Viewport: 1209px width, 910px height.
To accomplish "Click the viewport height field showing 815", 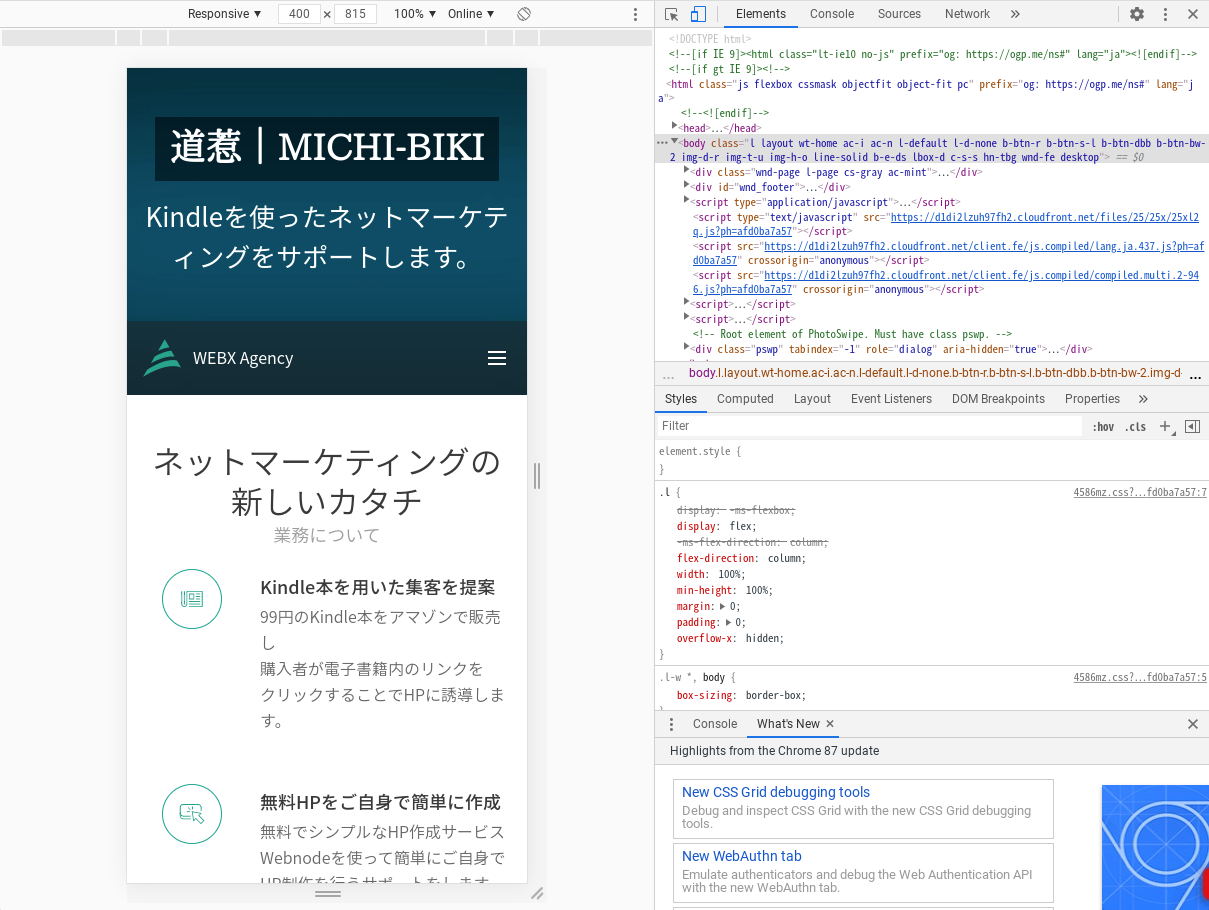I will [355, 14].
